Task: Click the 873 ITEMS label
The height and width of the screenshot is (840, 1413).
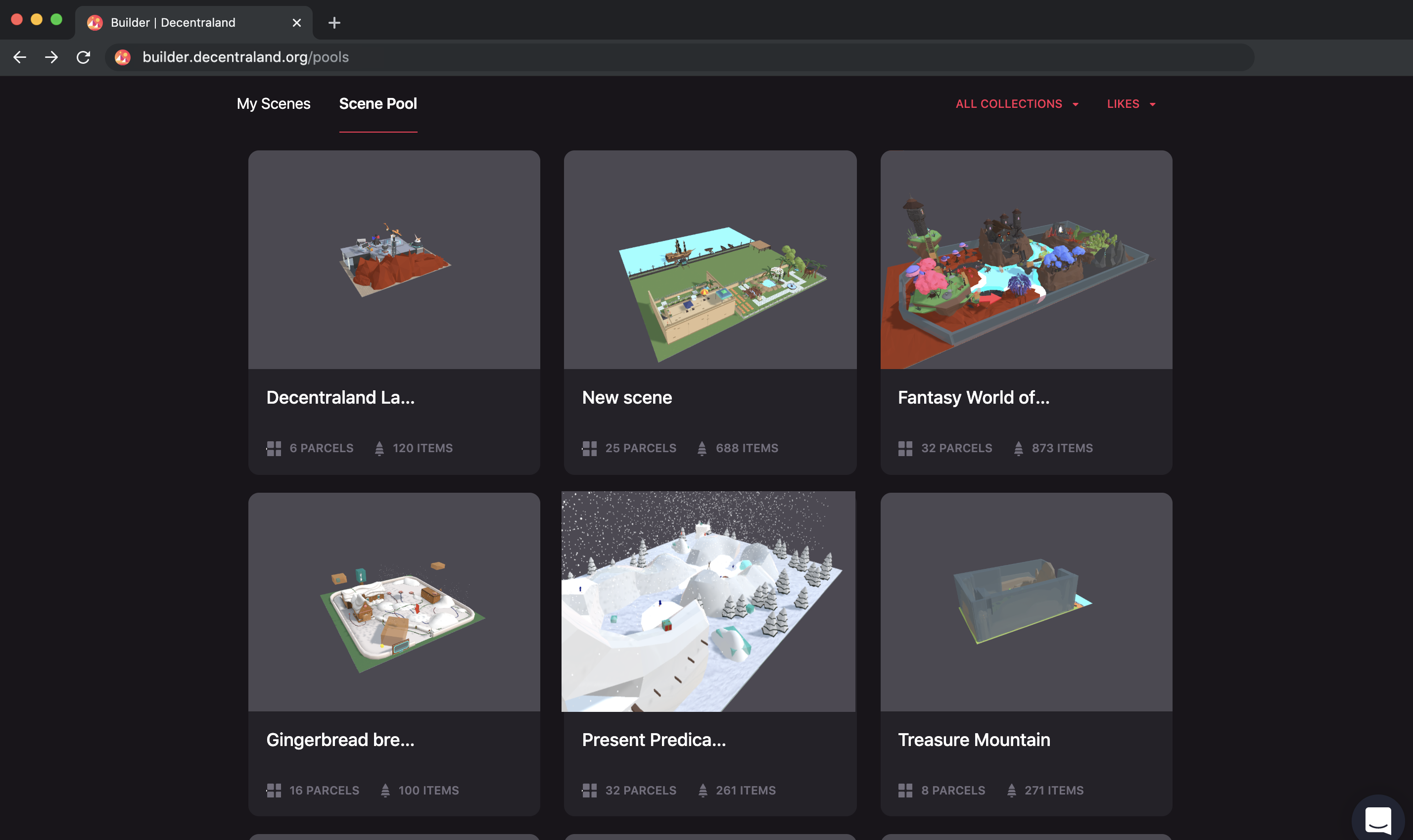Action: tap(1062, 448)
